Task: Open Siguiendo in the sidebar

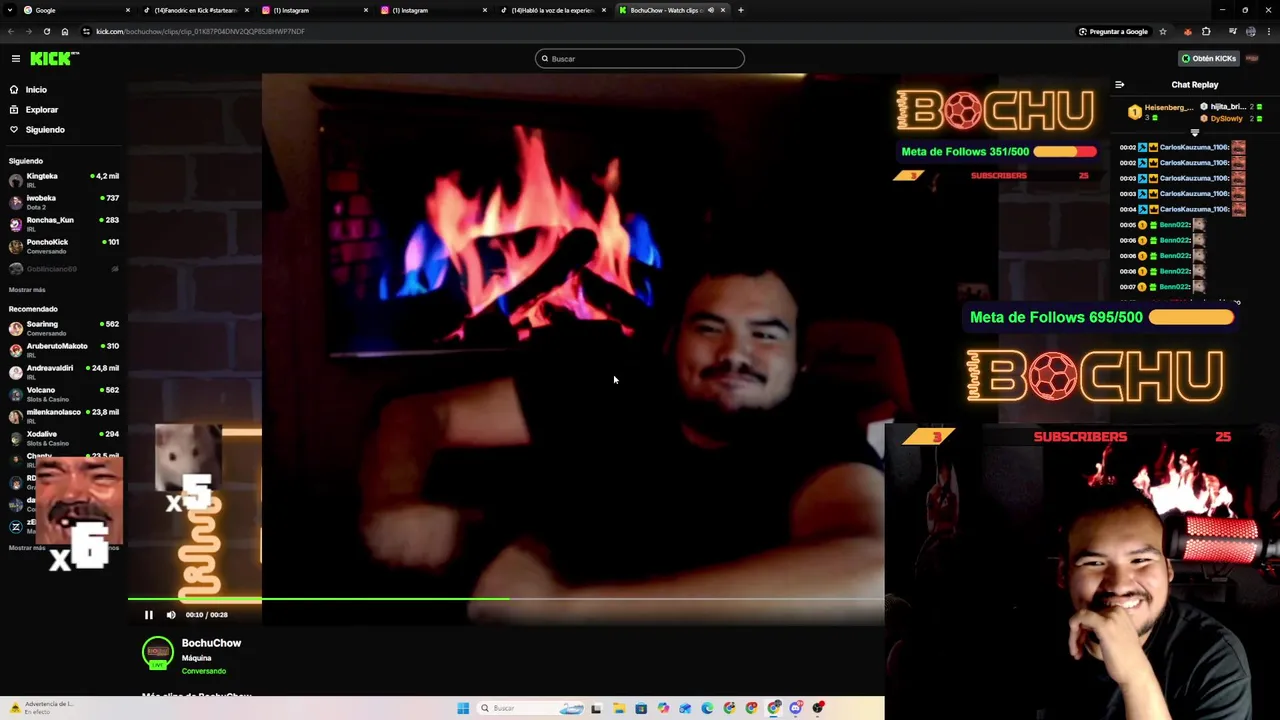Action: (x=37, y=130)
